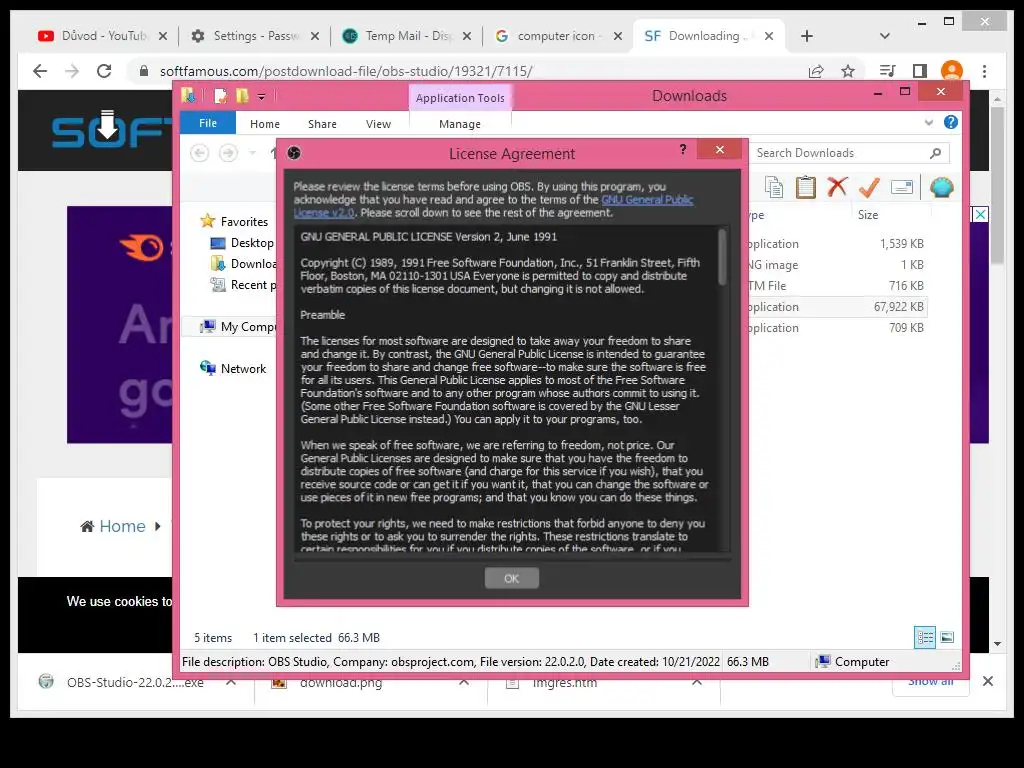The height and width of the screenshot is (768, 1024).
Task: Click the softfamous URL address bar
Action: coord(346,71)
